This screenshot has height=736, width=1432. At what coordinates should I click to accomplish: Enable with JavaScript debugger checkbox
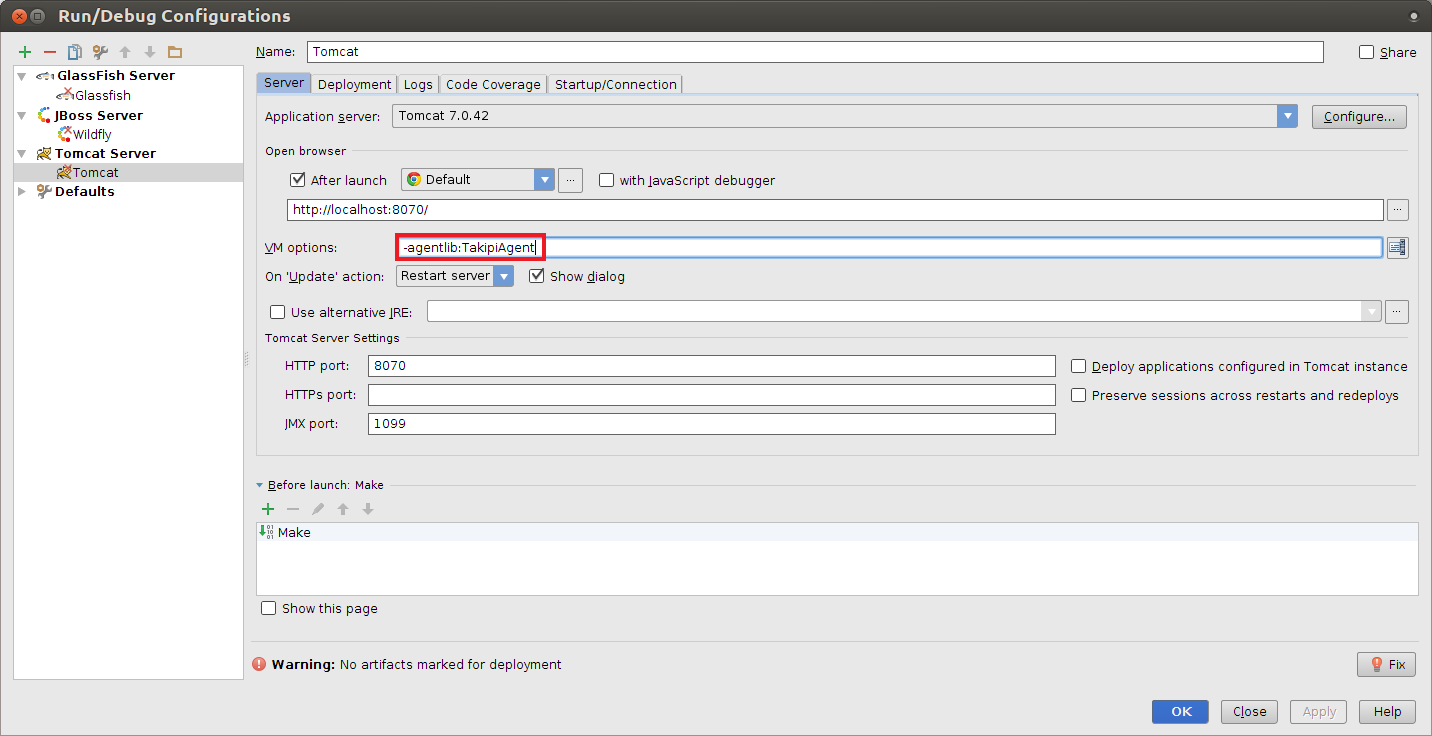pos(606,180)
